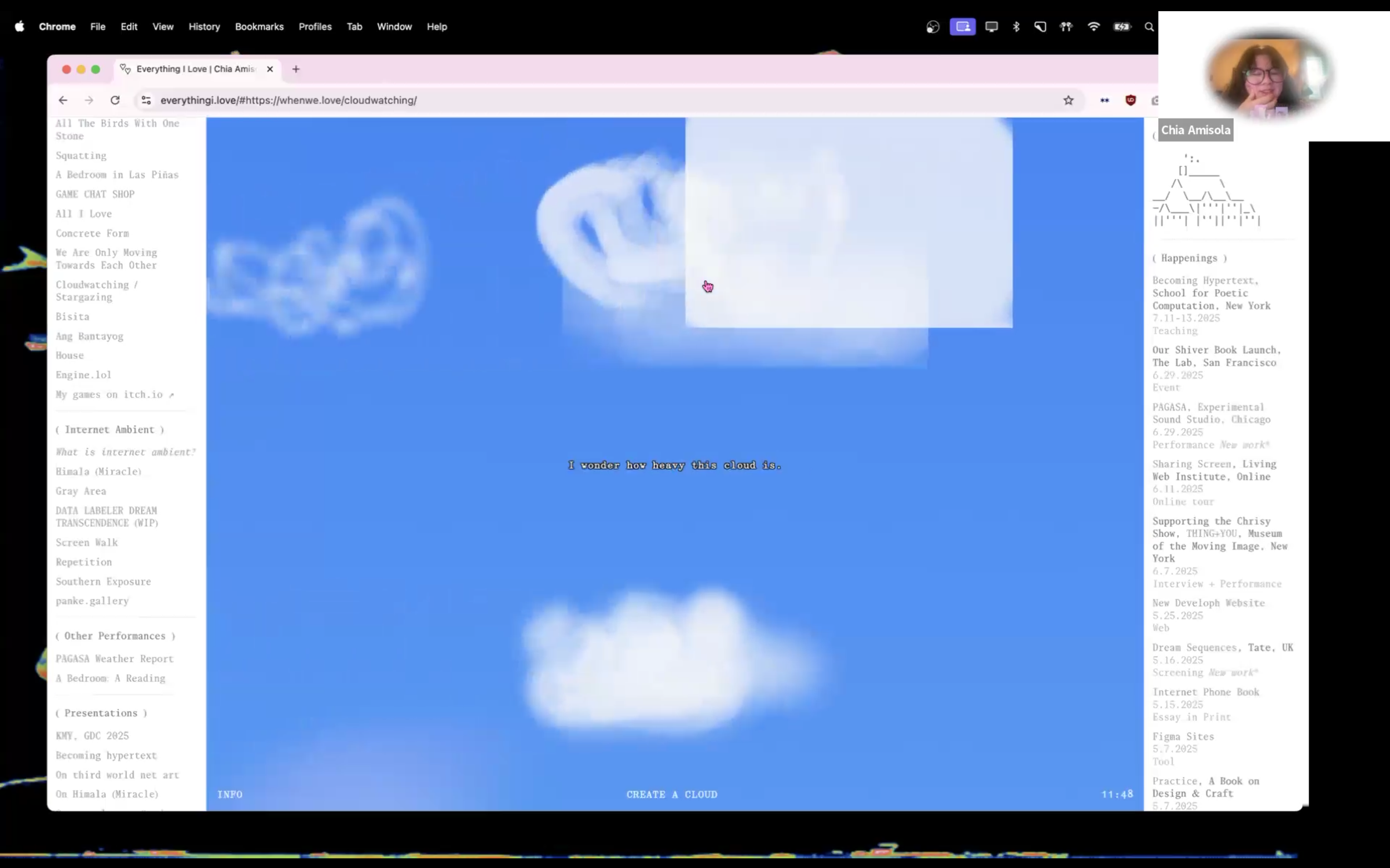Open the History menu

[203, 26]
